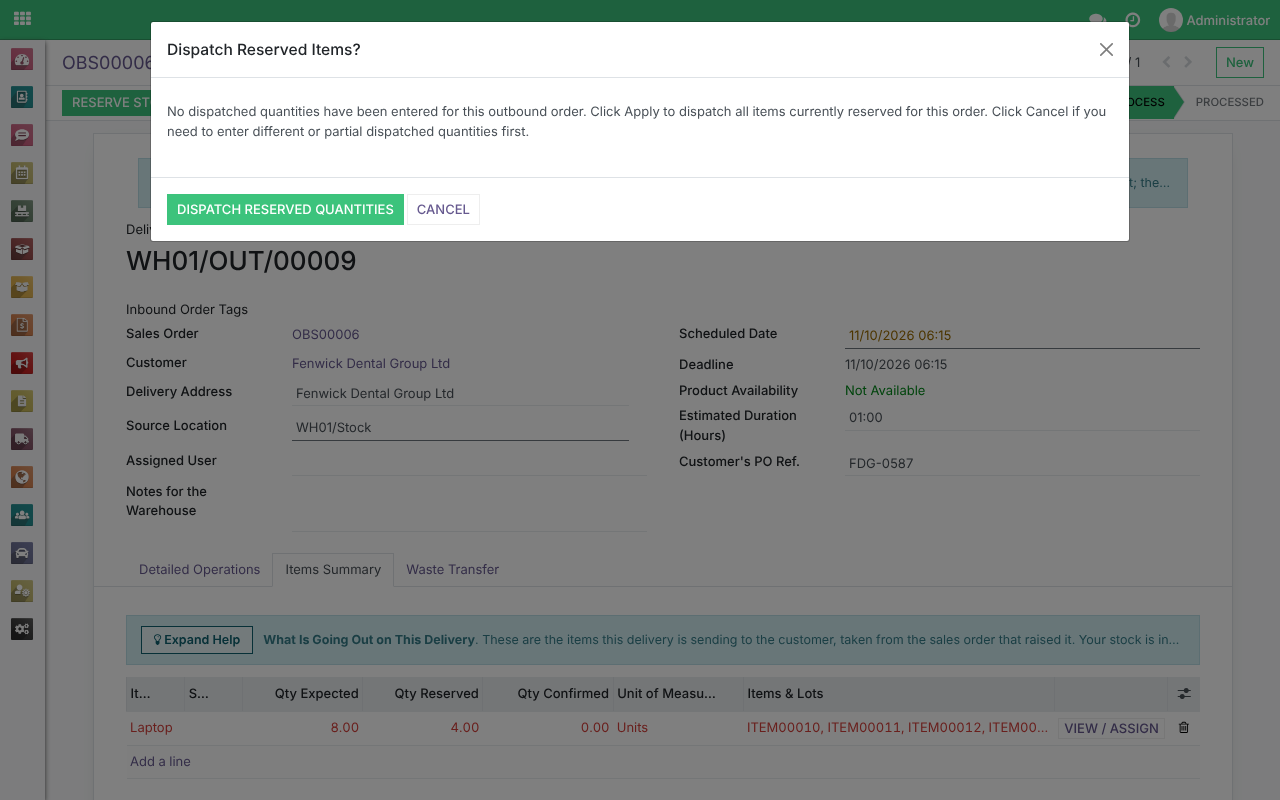Click the Customer's PO Ref. field FDG-0587

tap(1022, 463)
